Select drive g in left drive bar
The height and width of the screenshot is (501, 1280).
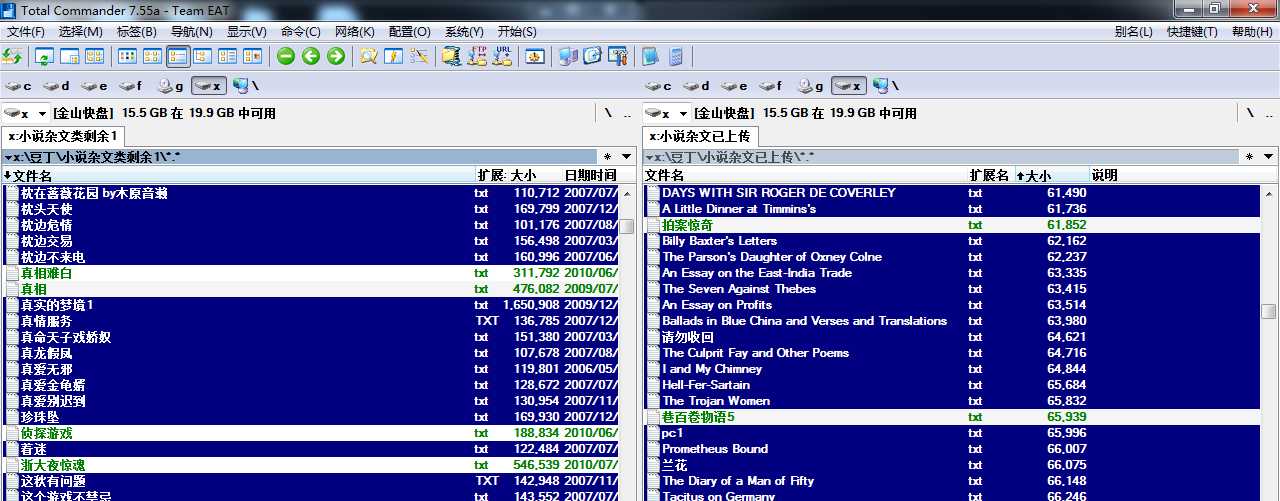(x=170, y=86)
